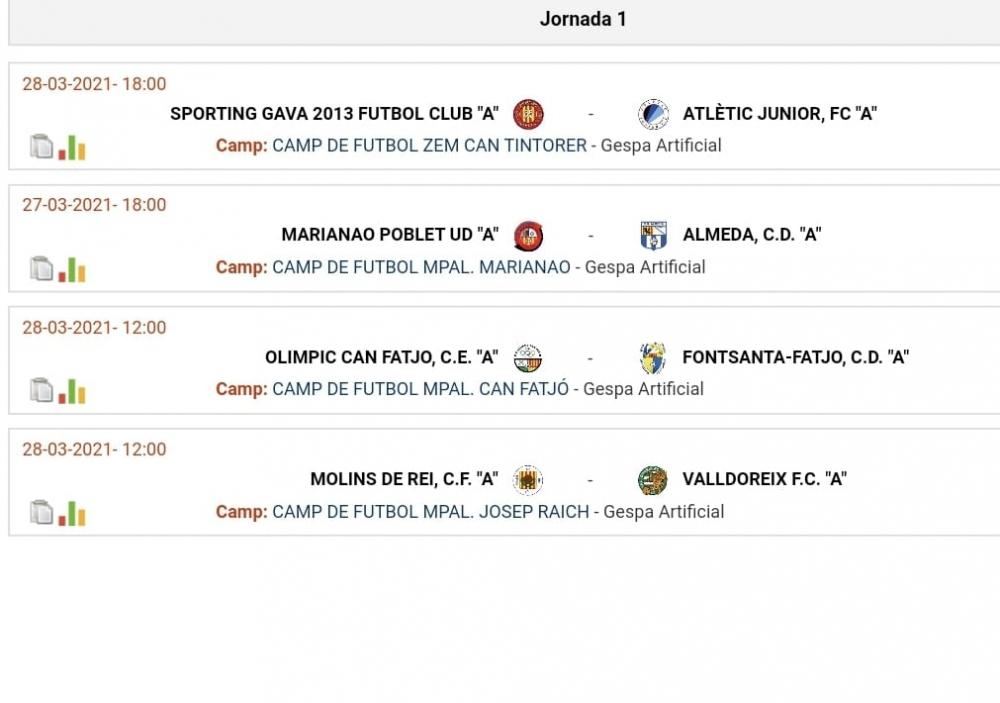Open CAMP DE FUTBOL MPAL. JOSEP RAICH link
Screen dimensions: 1000x703
[430, 512]
